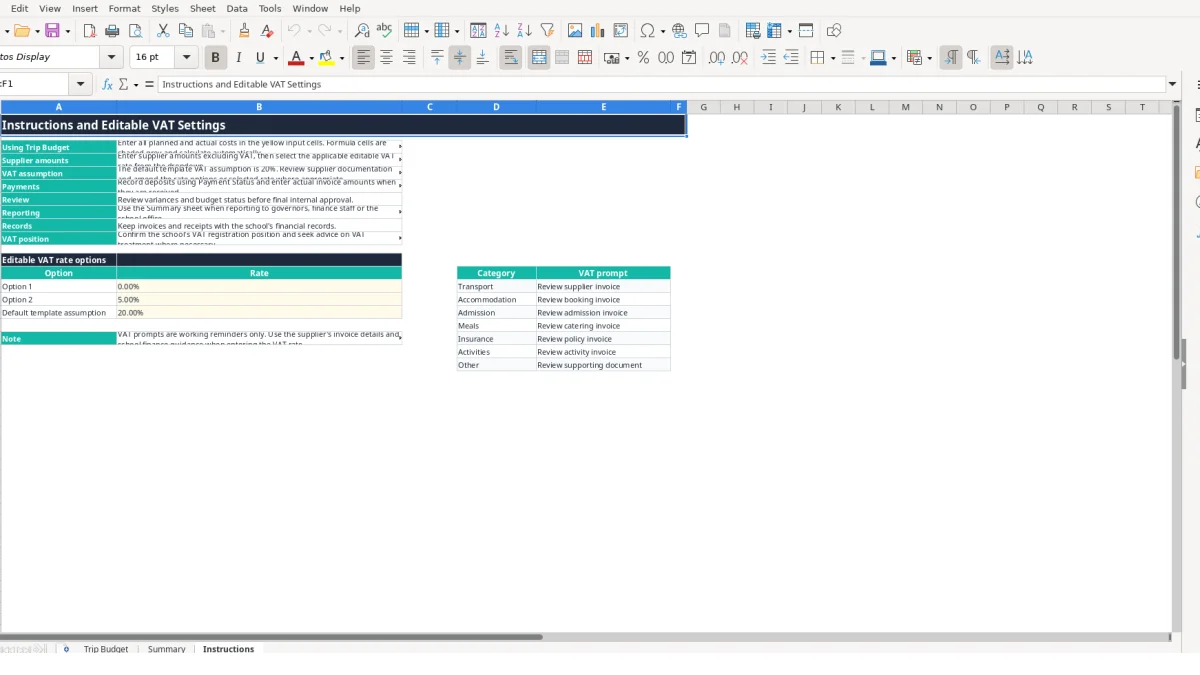1200x675 pixels.
Task: Expand the formula bar
Action: tap(1173, 85)
